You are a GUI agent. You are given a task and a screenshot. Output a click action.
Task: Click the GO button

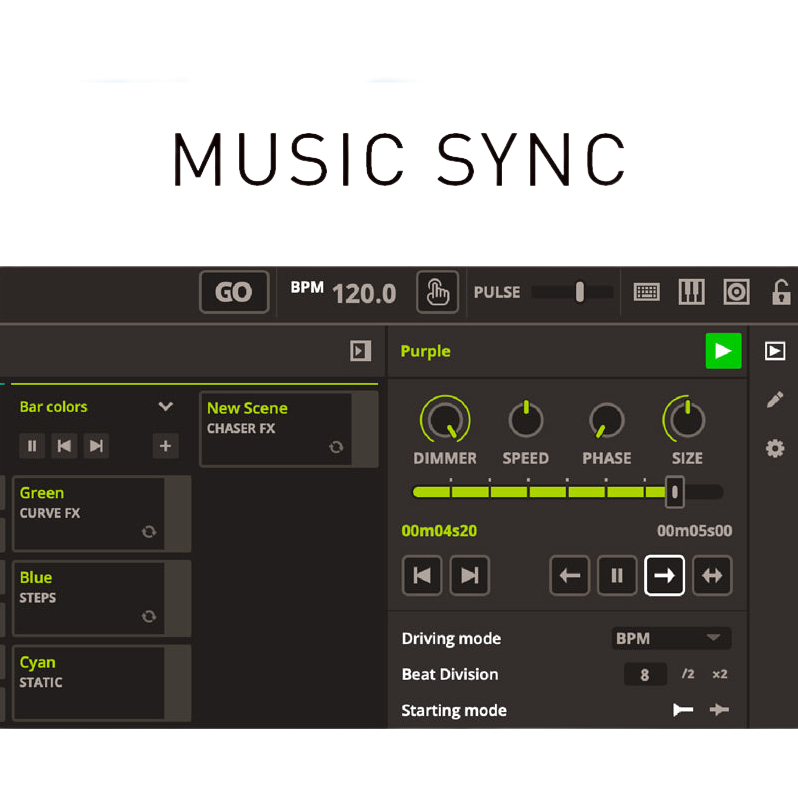tap(234, 292)
